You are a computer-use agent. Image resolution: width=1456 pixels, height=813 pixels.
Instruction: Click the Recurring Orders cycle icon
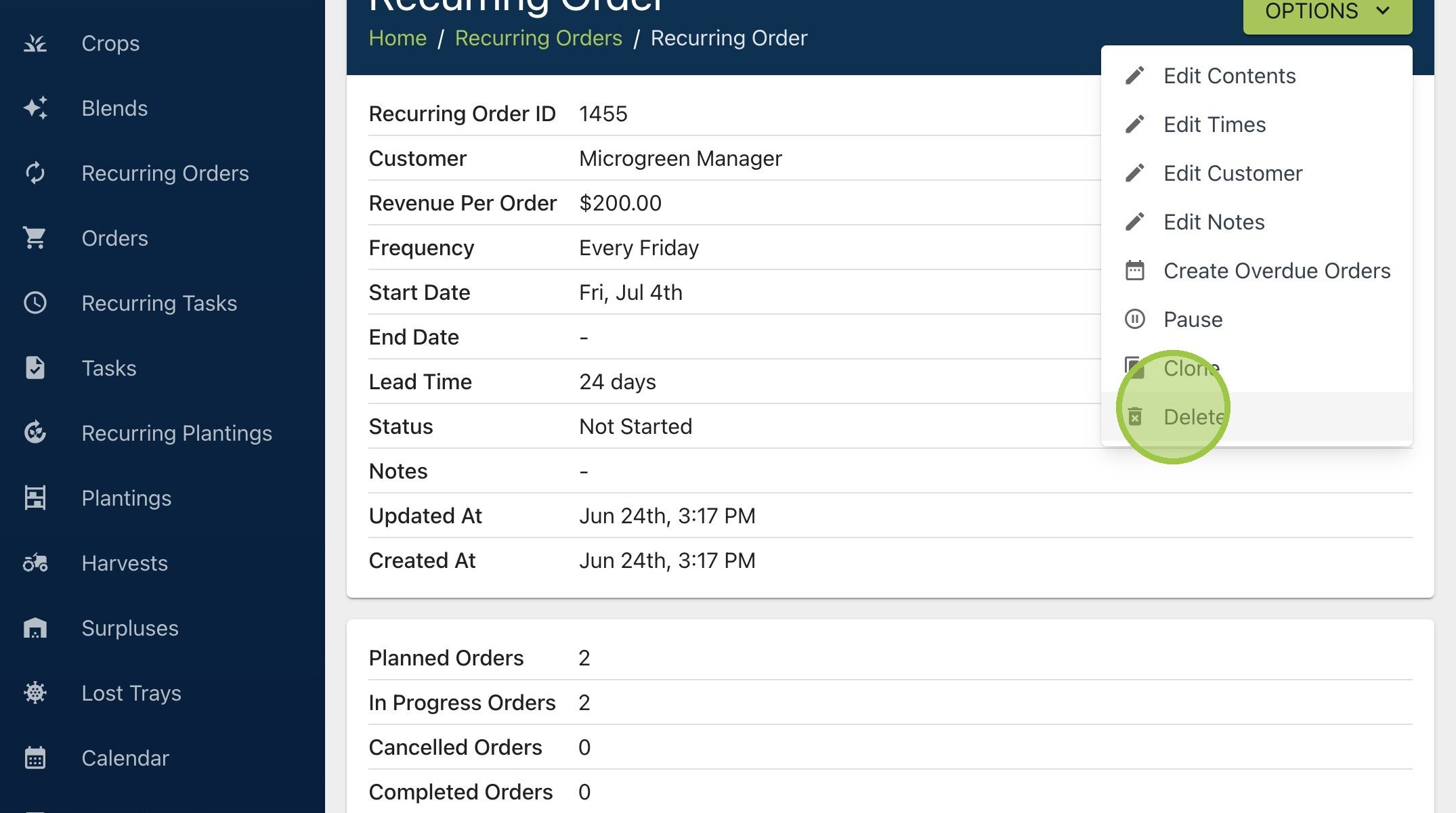[35, 173]
